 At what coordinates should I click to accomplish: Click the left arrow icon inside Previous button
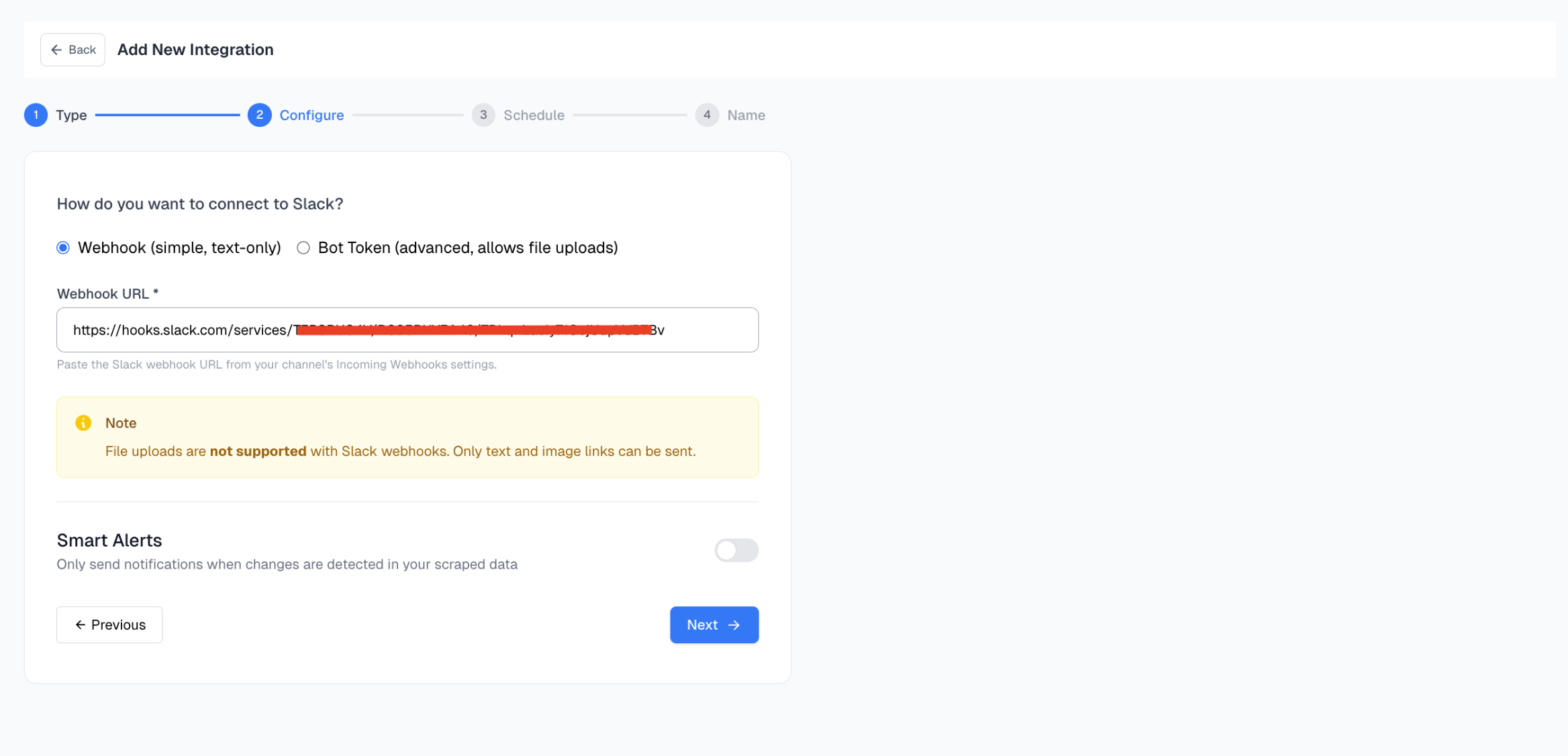(81, 624)
